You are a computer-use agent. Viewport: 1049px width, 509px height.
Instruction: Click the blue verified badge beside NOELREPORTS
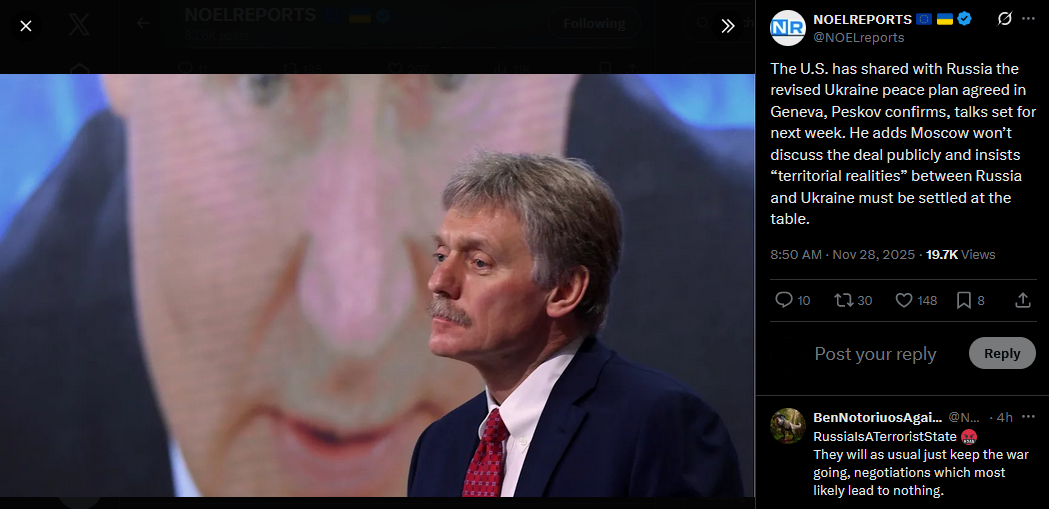point(964,19)
